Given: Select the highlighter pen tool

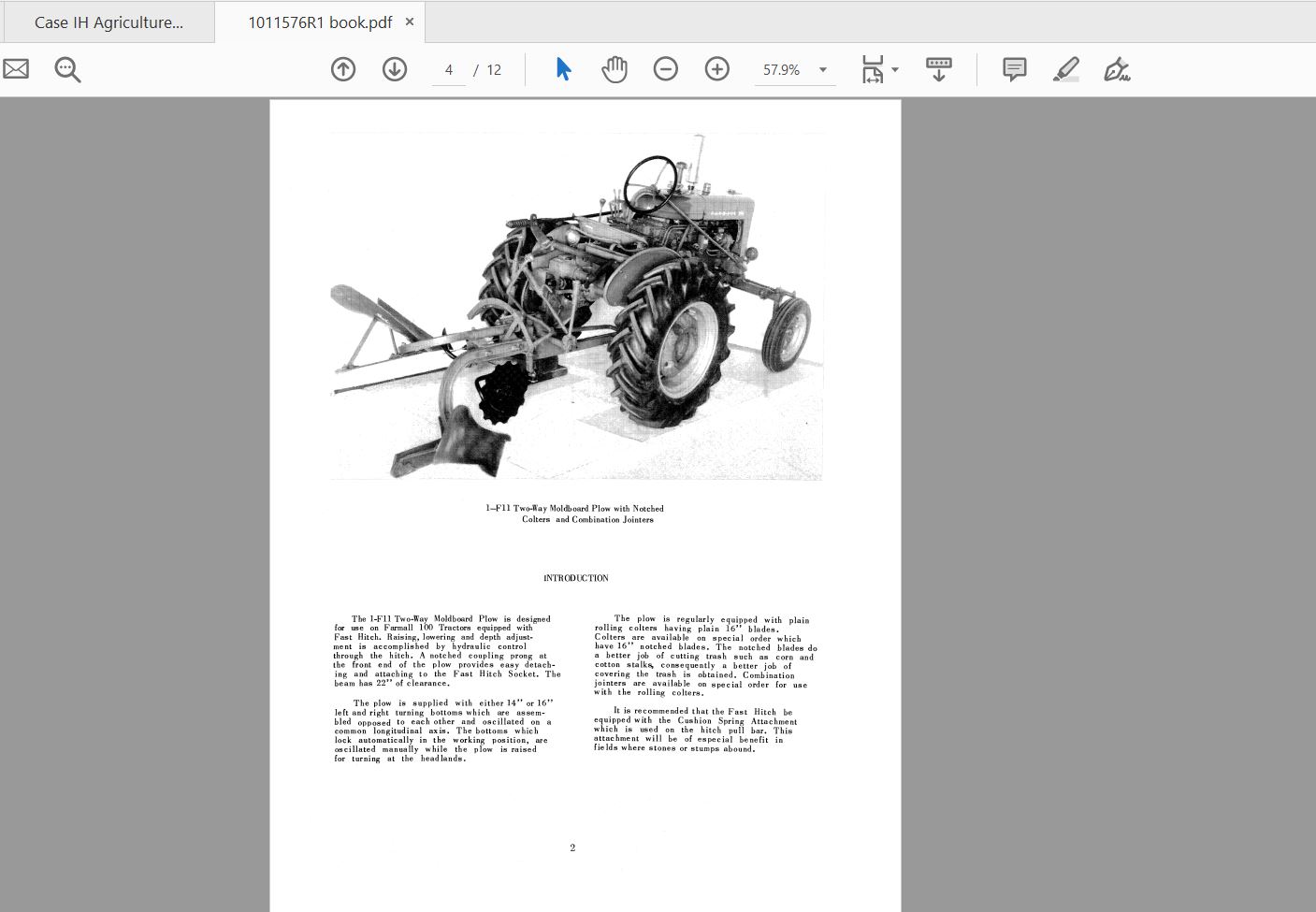Looking at the screenshot, I should click(x=1066, y=69).
